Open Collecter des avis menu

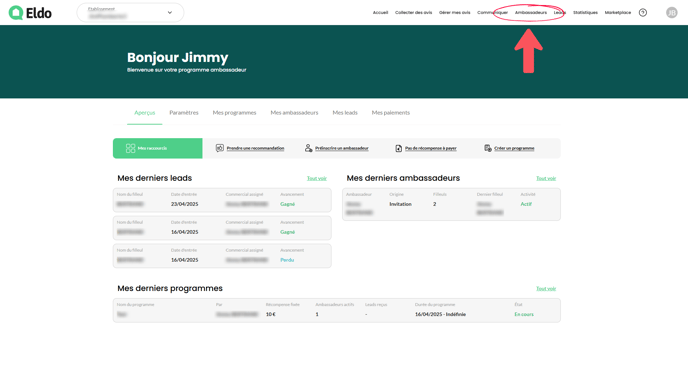pyautogui.click(x=413, y=13)
